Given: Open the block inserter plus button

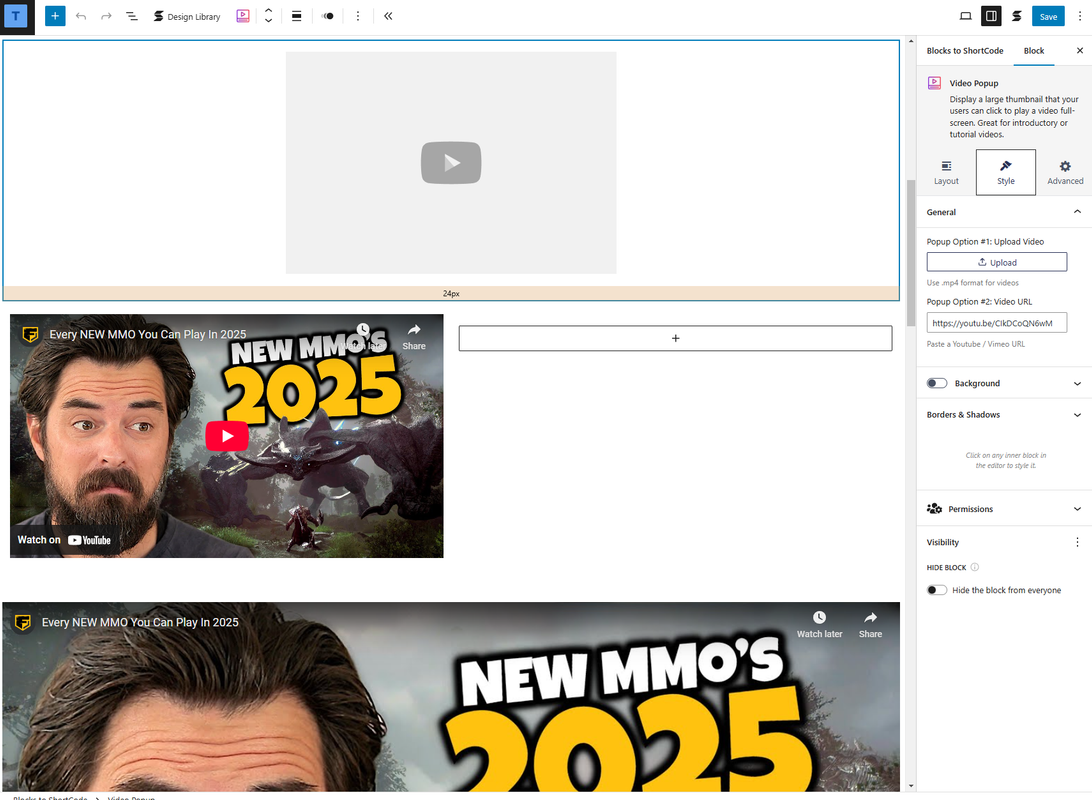Looking at the screenshot, I should click(x=55, y=16).
